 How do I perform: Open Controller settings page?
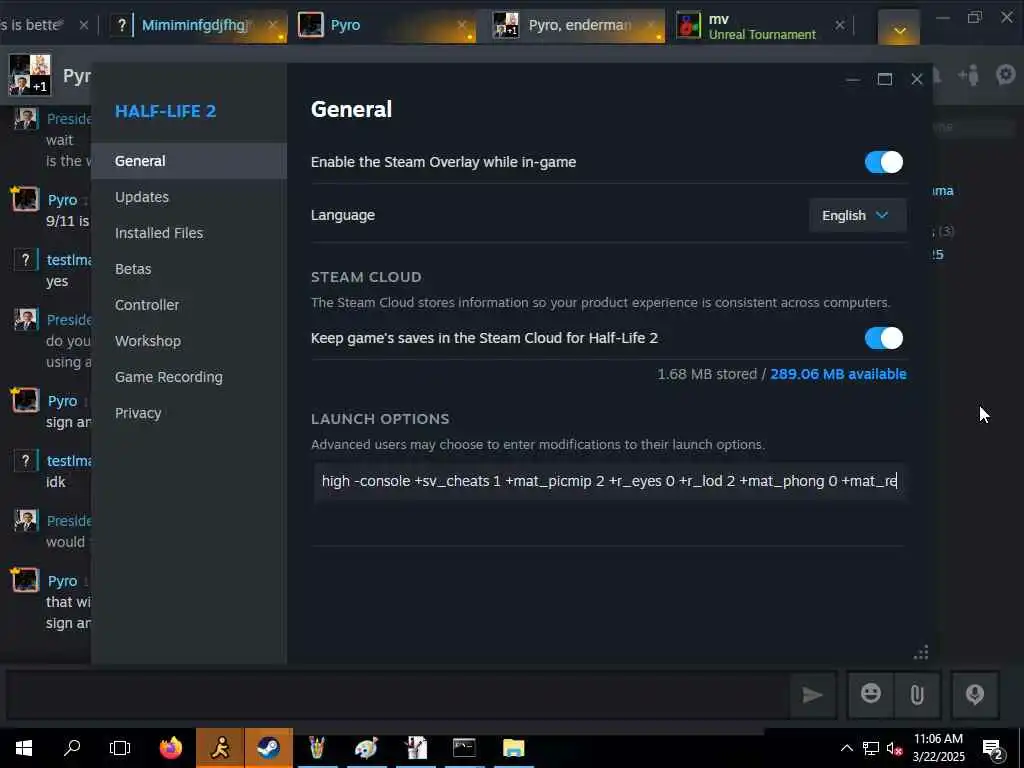[x=147, y=304]
